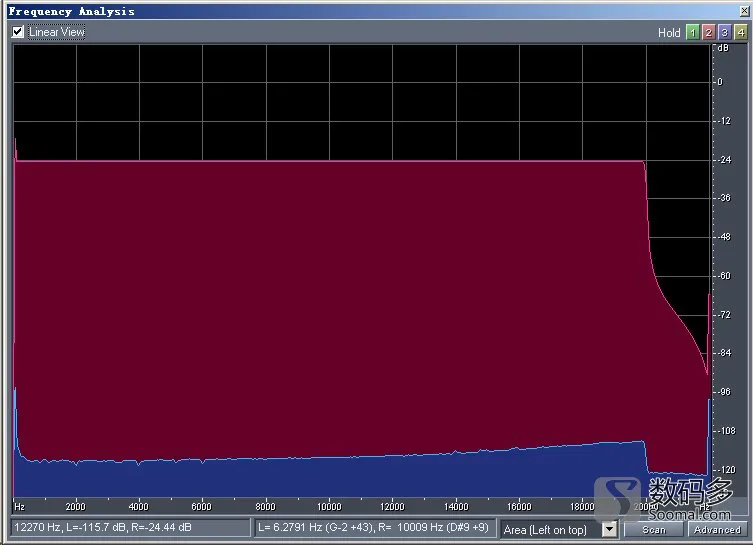This screenshot has width=753, height=545.
Task: Toggle Hold button 4 (yellow)
Action: pos(741,32)
